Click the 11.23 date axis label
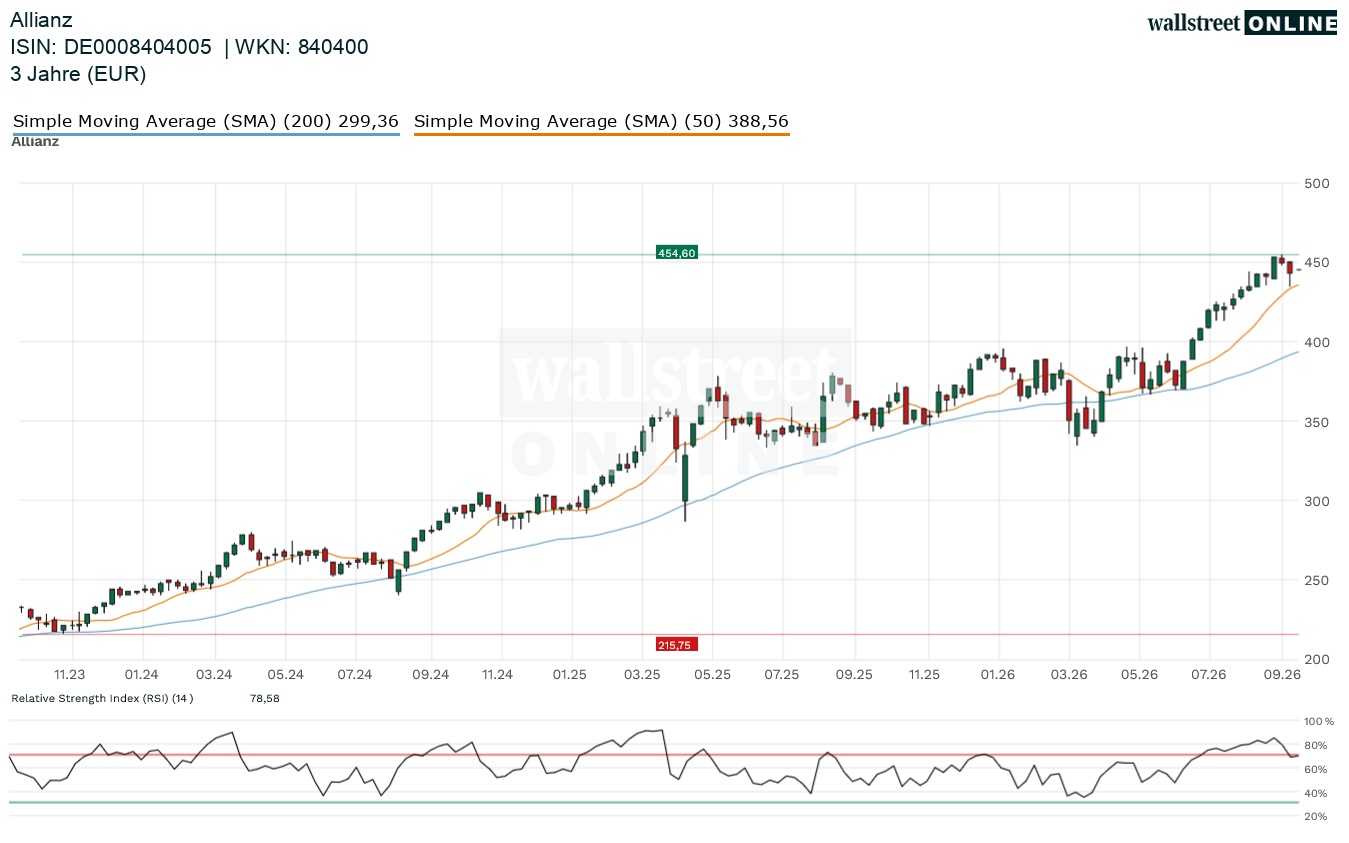This screenshot has width=1349, height=843. coord(70,675)
